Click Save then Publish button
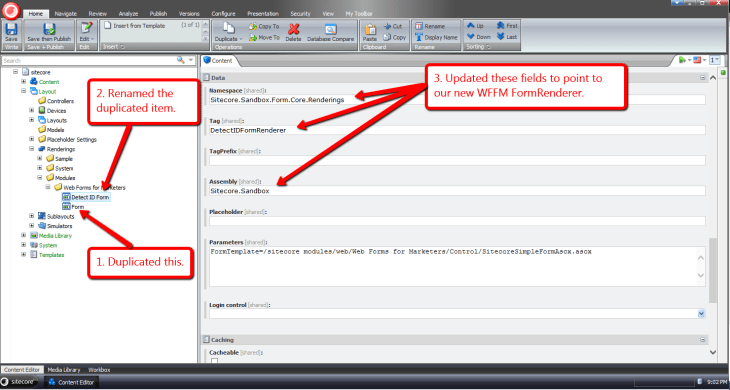 49,33
